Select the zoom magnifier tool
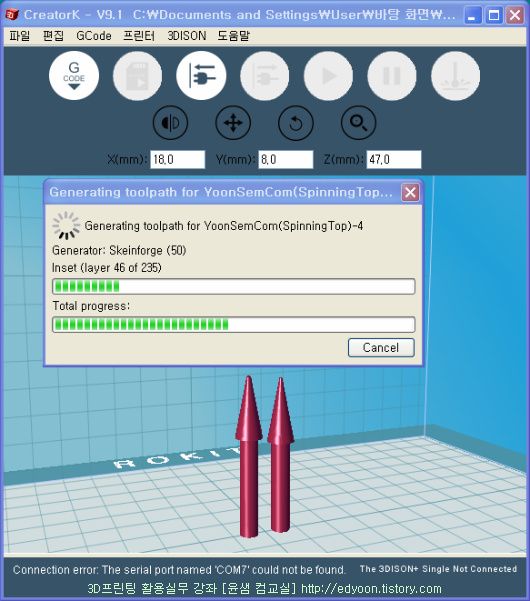530x601 pixels. pos(358,123)
